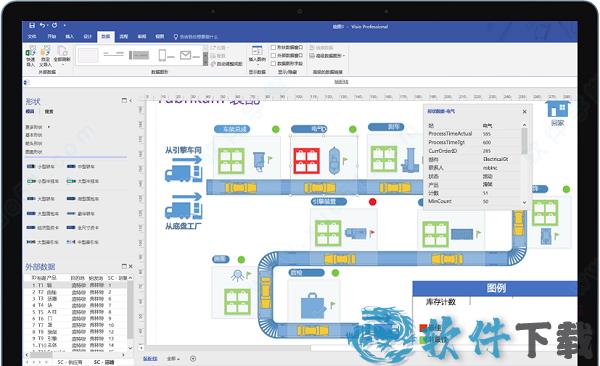This screenshot has height=366, width=600.
Task: Open the Advanced Data Graphics dropdown
Action: click(328, 56)
